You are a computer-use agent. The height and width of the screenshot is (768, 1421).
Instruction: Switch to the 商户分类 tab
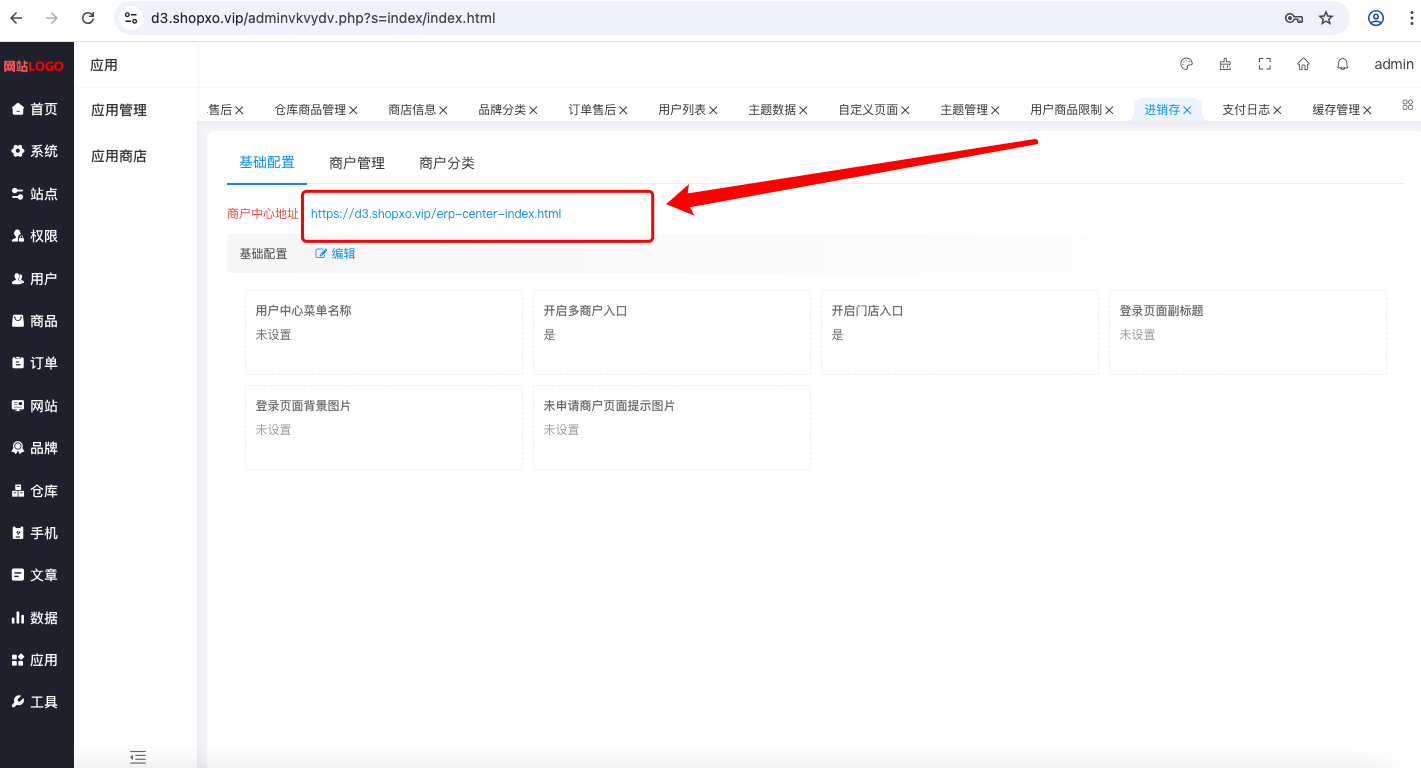pyautogui.click(x=447, y=163)
